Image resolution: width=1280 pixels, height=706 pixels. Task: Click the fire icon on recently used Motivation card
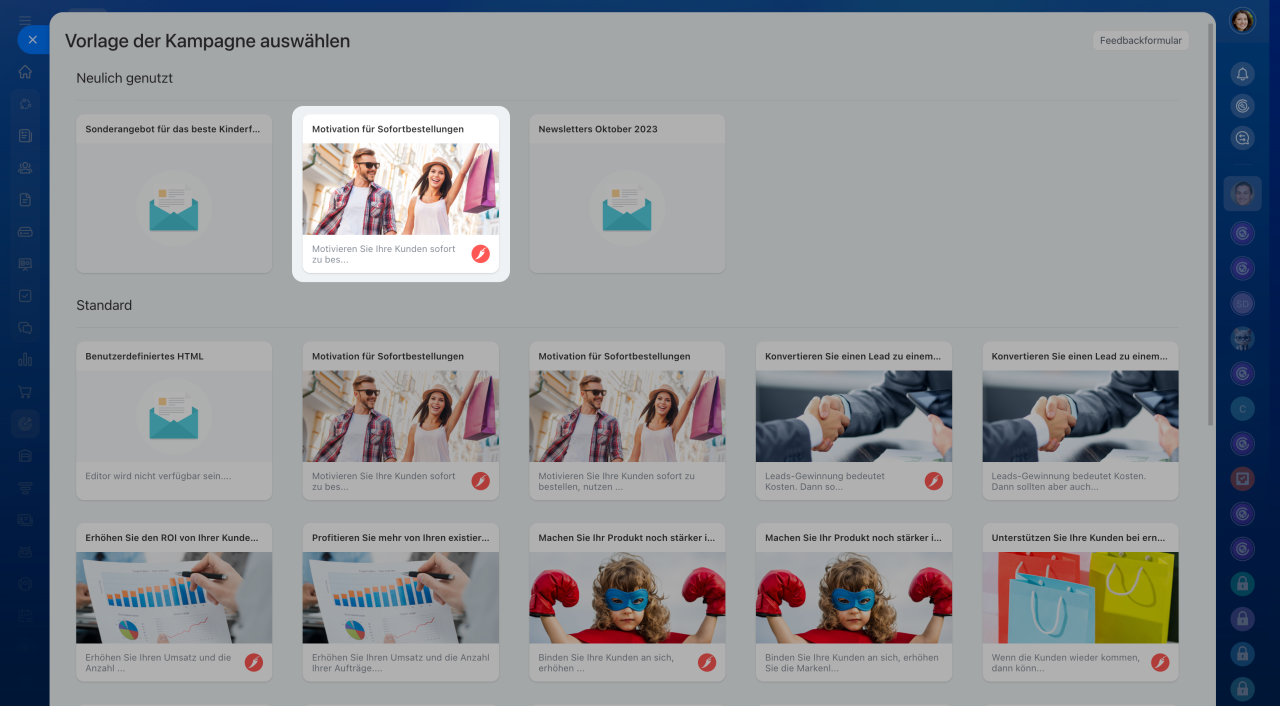[x=481, y=254]
